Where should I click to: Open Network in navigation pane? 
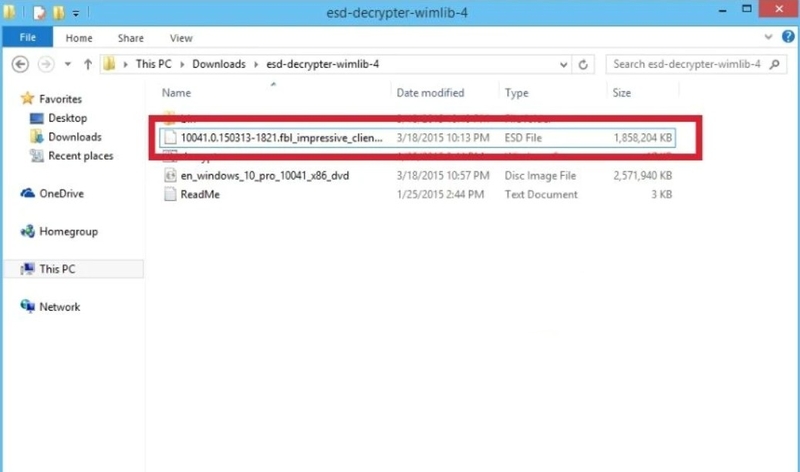[x=60, y=307]
